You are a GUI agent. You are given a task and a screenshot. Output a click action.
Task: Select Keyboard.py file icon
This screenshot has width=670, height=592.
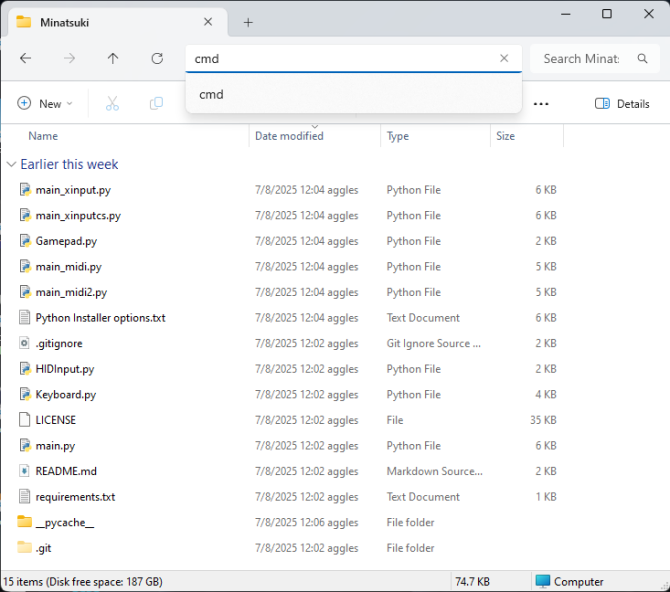[x=25, y=395]
